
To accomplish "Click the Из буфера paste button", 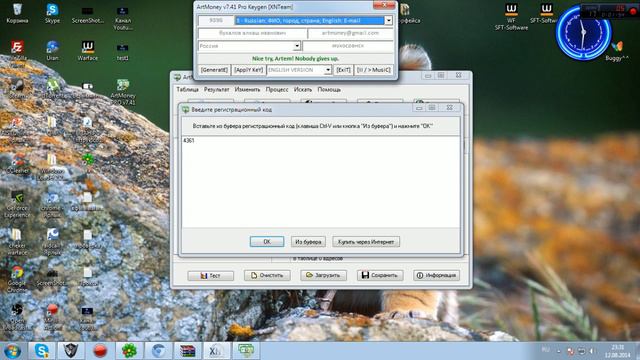I will [308, 242].
